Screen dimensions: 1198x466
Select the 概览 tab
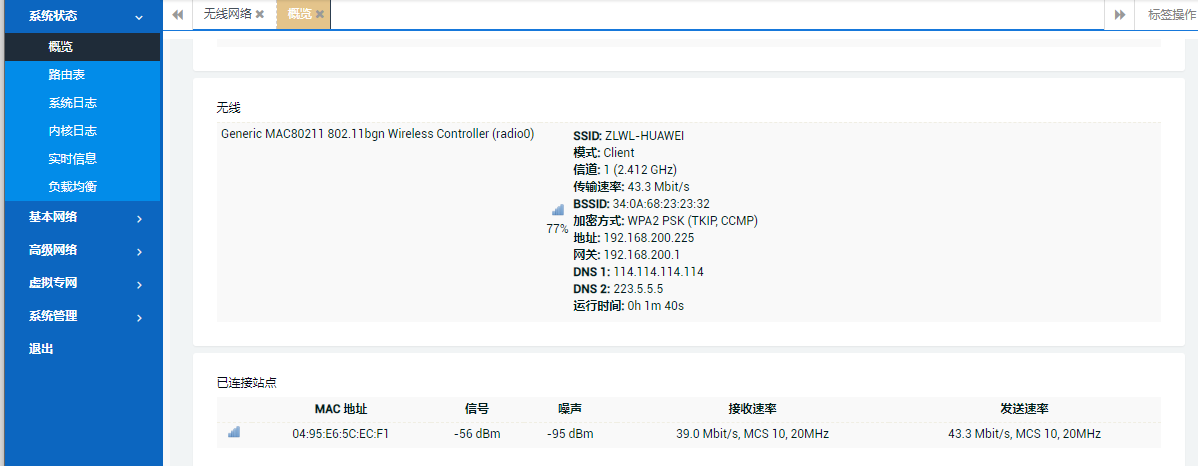tap(299, 15)
